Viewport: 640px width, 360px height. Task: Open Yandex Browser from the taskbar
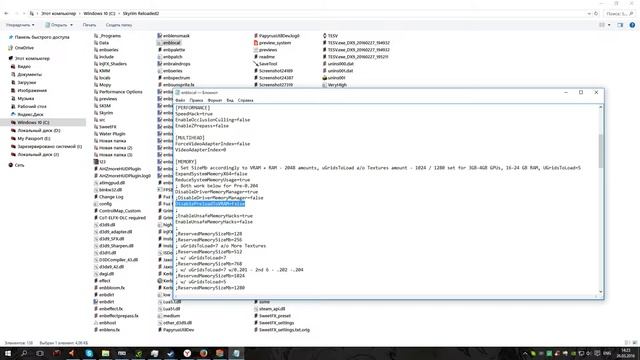pos(187,353)
